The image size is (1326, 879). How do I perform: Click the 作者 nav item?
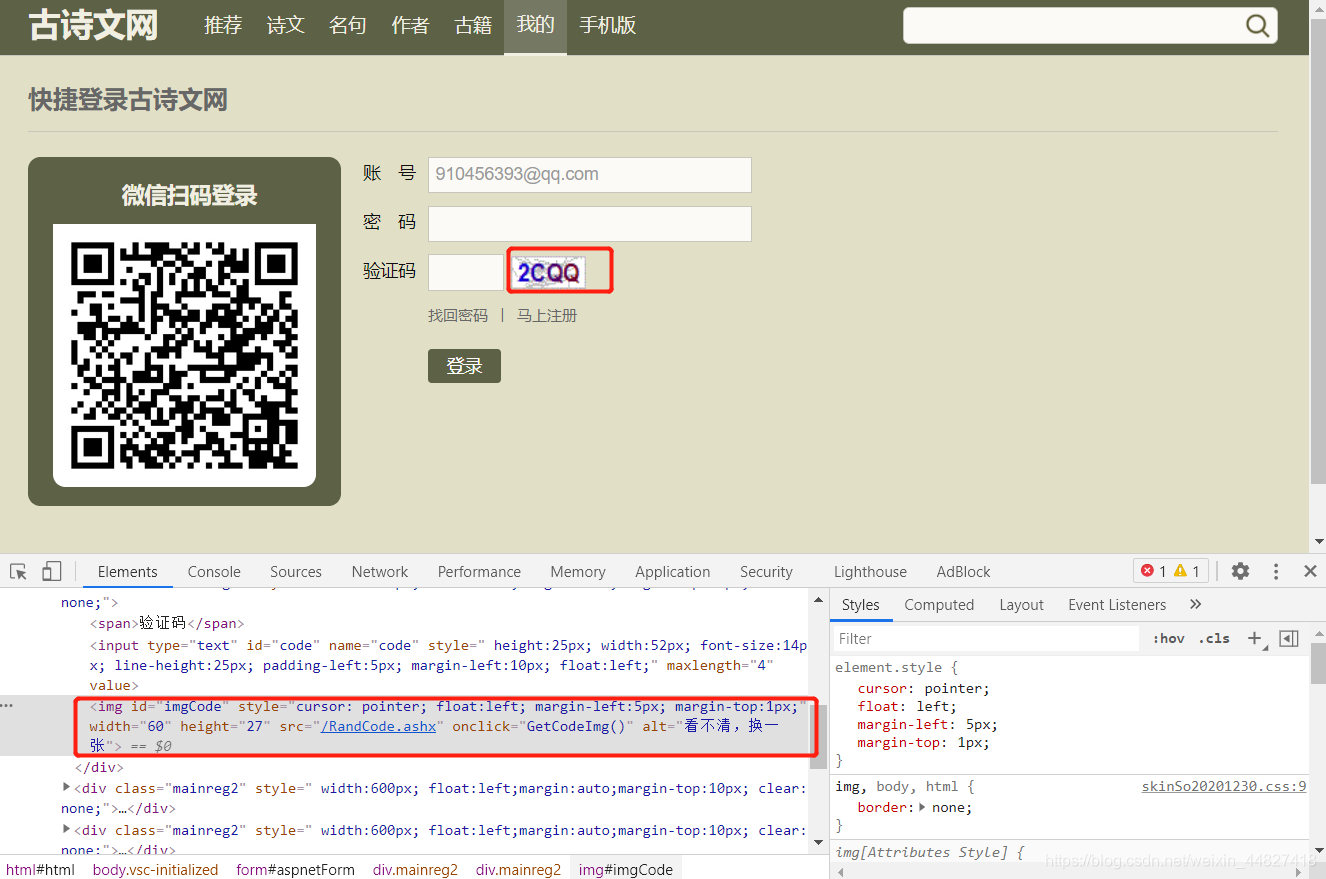click(410, 25)
